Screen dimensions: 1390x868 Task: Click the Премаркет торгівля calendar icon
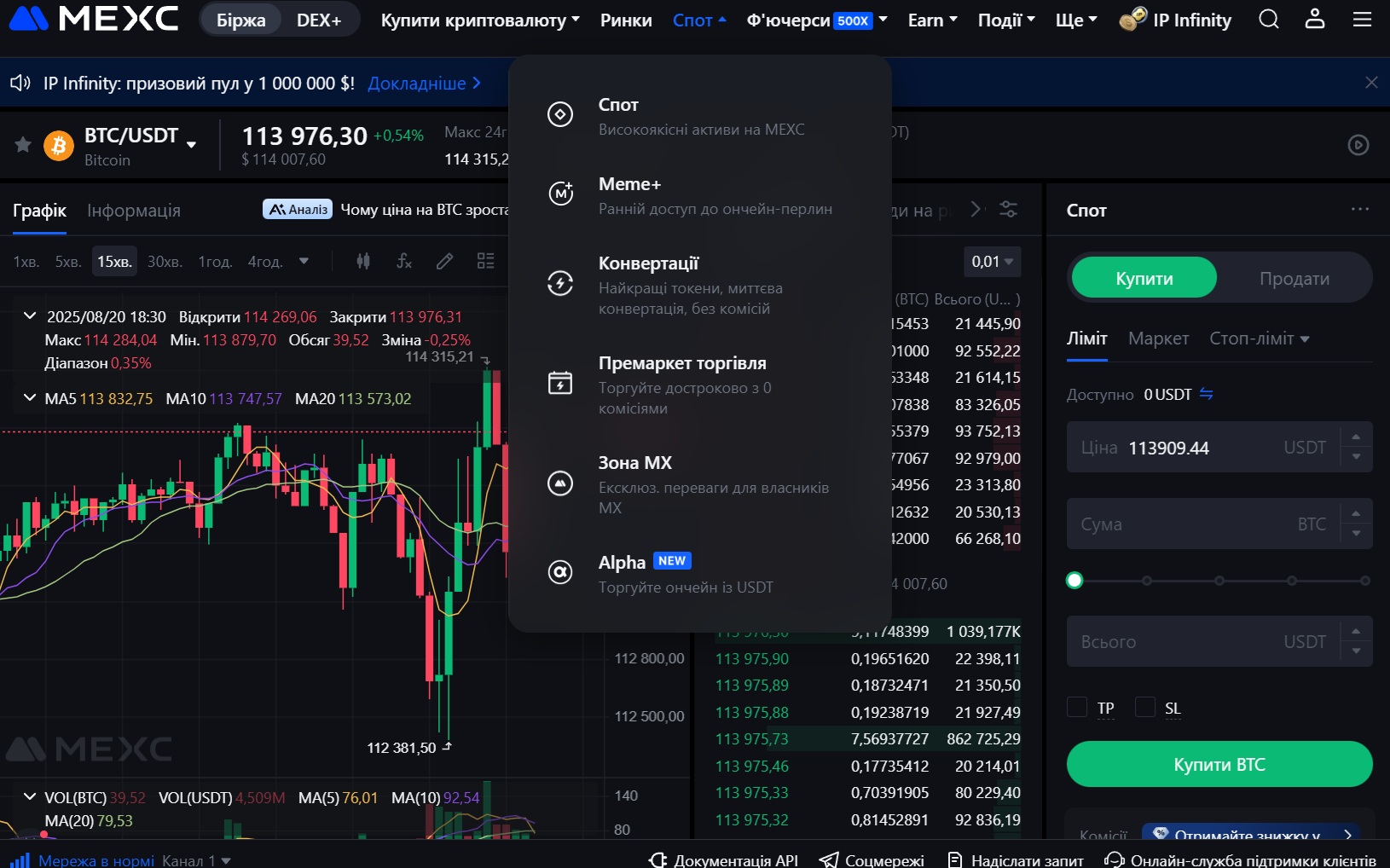tap(560, 383)
